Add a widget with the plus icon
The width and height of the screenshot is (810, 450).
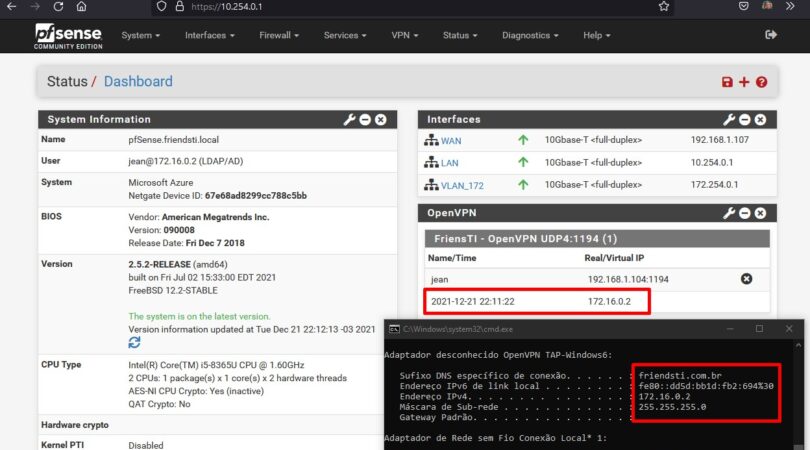tap(744, 82)
